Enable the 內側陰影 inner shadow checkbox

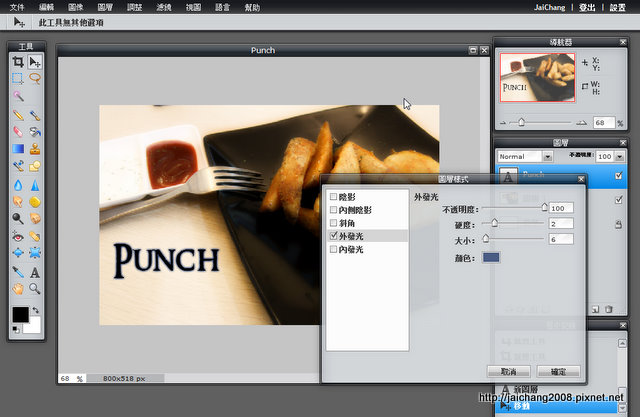tap(333, 210)
